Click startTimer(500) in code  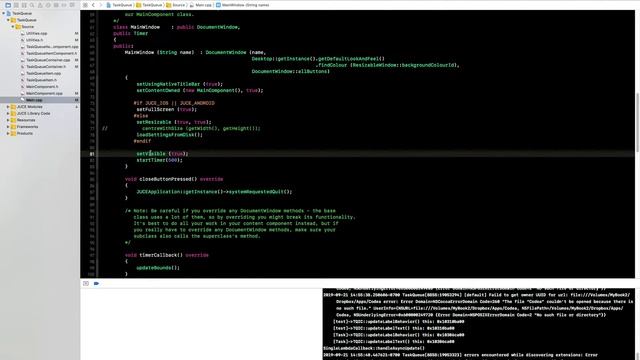(x=160, y=160)
